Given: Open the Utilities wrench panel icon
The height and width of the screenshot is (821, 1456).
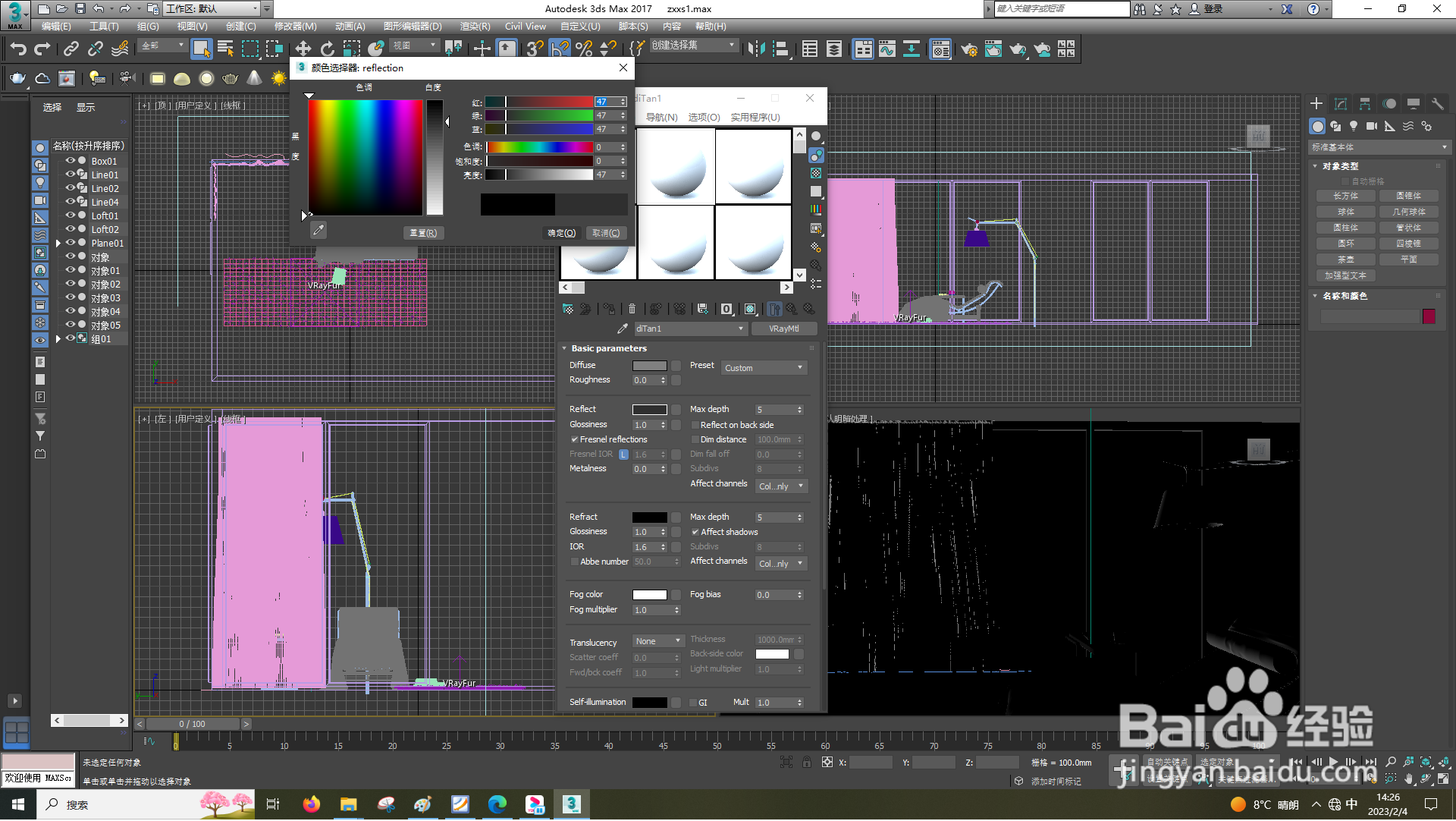Looking at the screenshot, I should tap(1437, 104).
